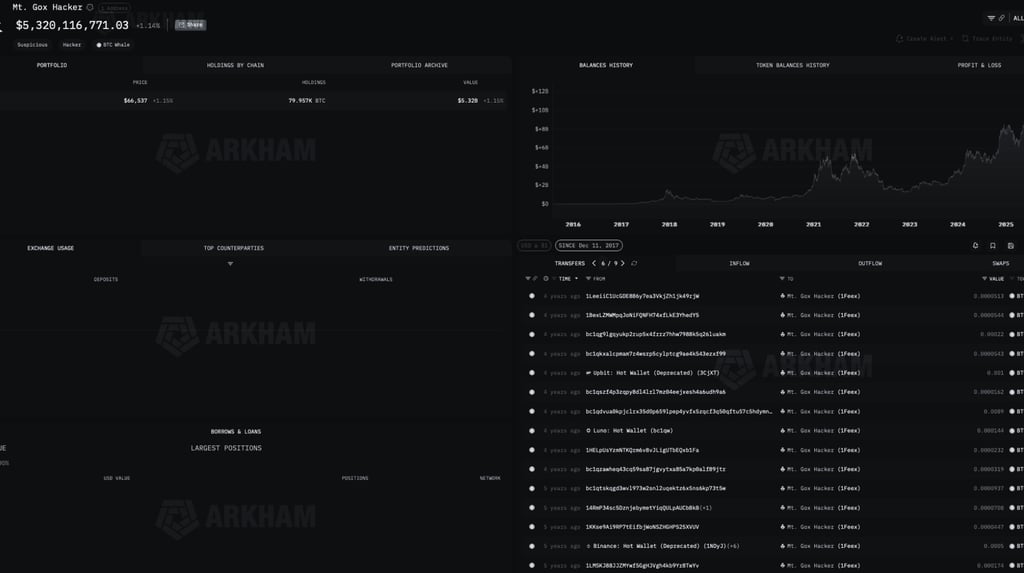Image resolution: width=1024 pixels, height=573 pixels.
Task: Open the Balances History tab
Action: pos(606,65)
